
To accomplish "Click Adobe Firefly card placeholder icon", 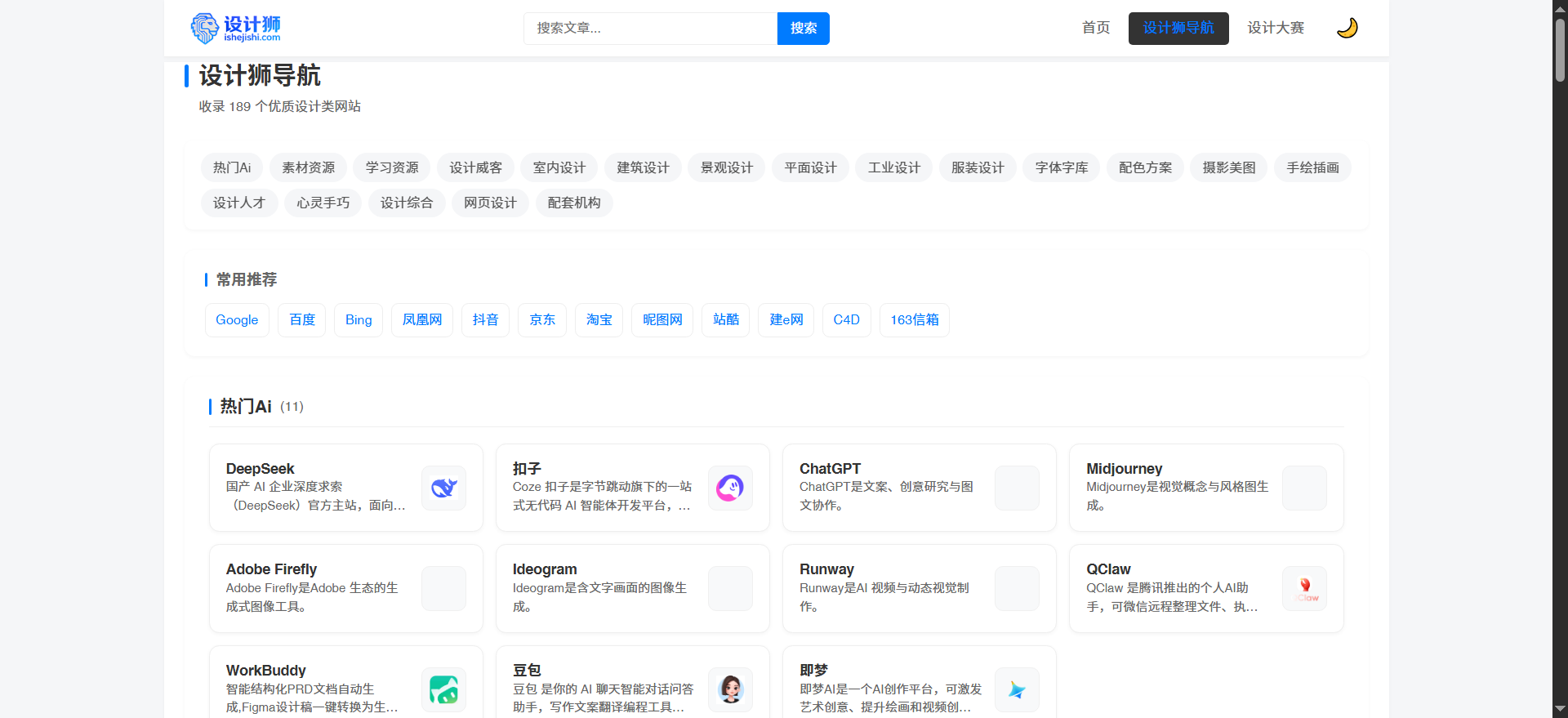I will pyautogui.click(x=443, y=588).
